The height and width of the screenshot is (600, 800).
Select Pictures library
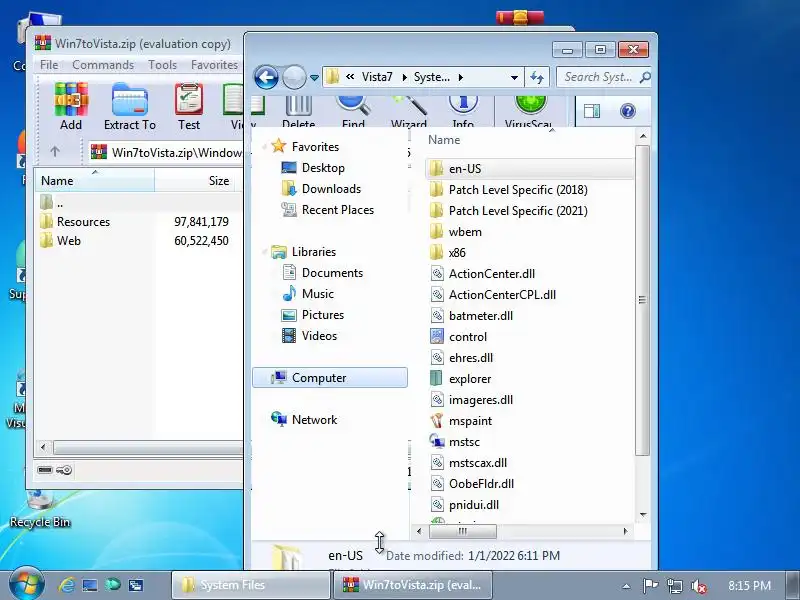click(322, 315)
